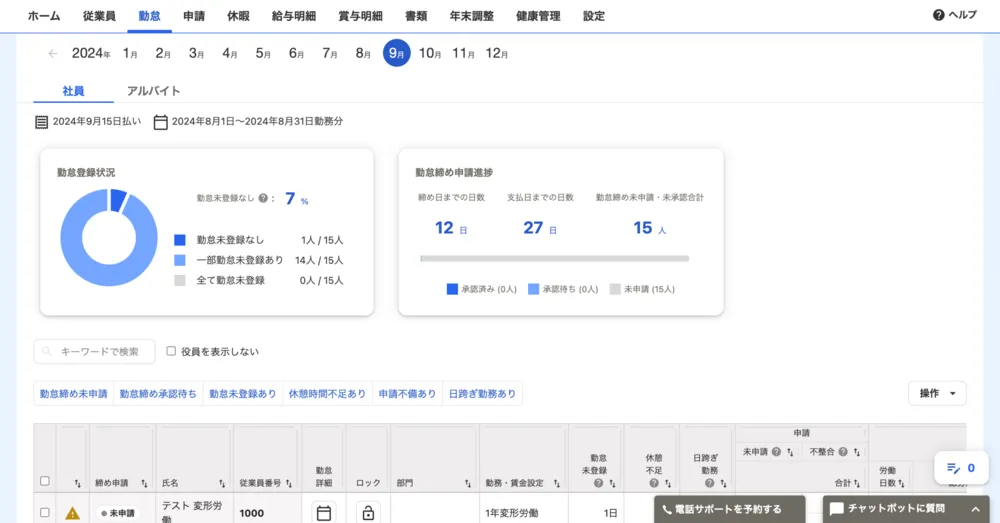Click 電話サポートを予約する button
The image size is (1000, 523).
(x=729, y=509)
